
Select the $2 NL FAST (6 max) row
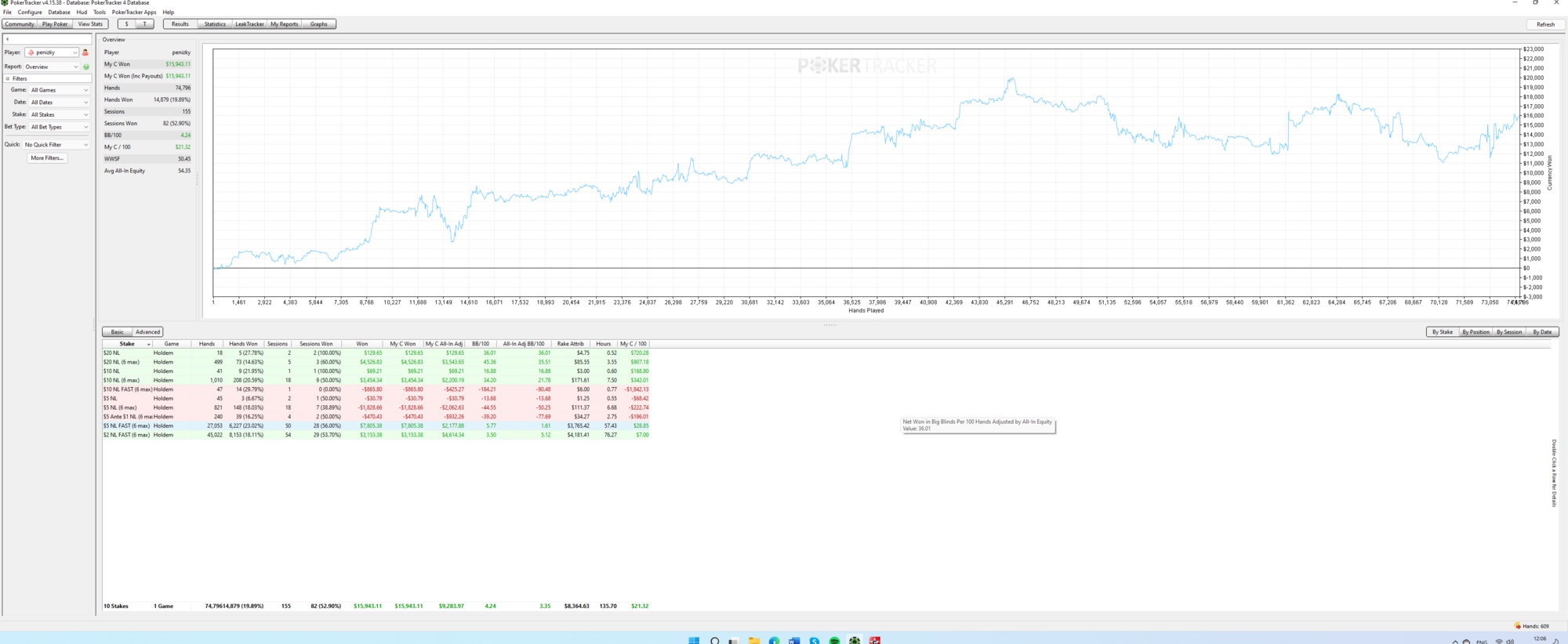tap(376, 435)
